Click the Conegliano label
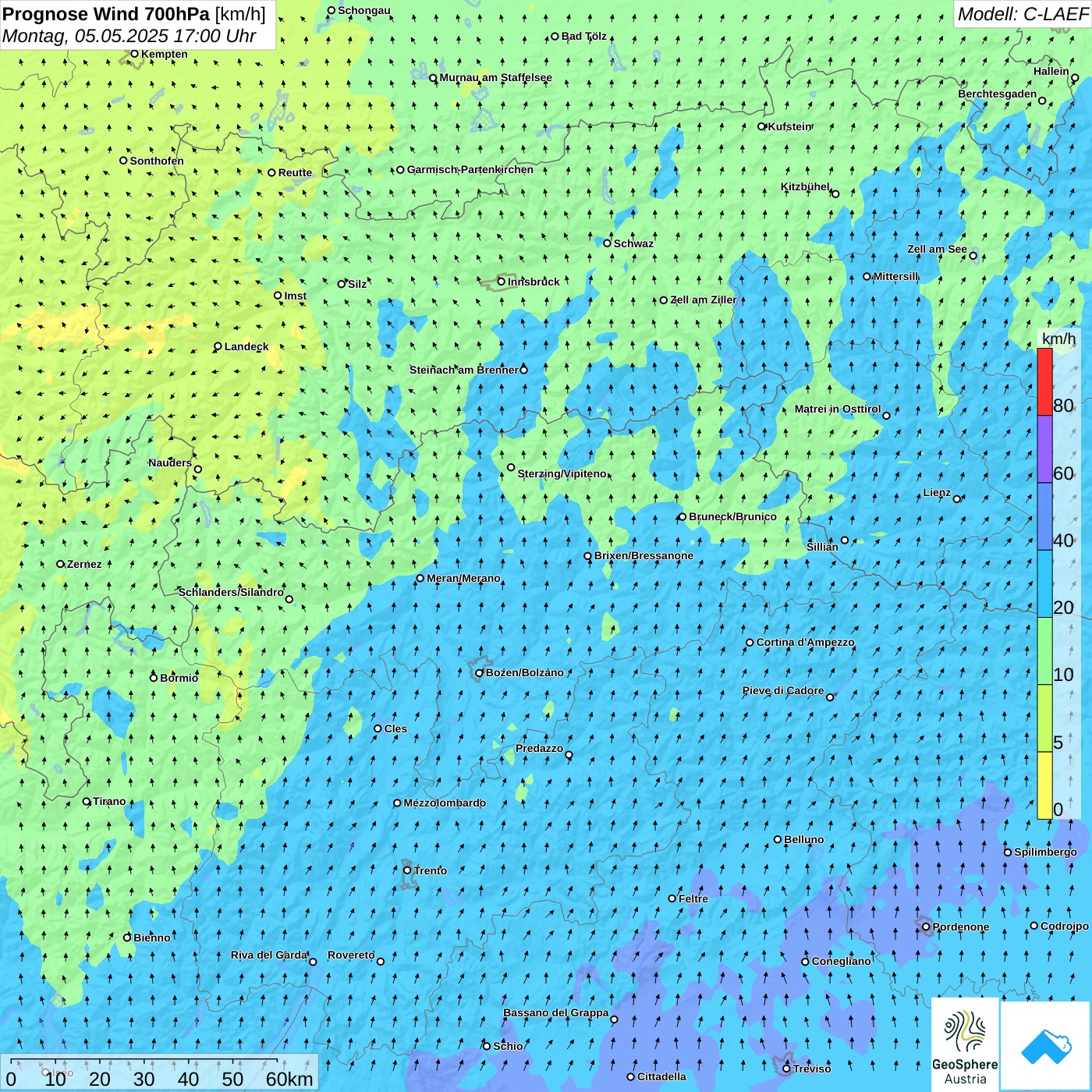The height and width of the screenshot is (1092, 1092). pyautogui.click(x=841, y=961)
